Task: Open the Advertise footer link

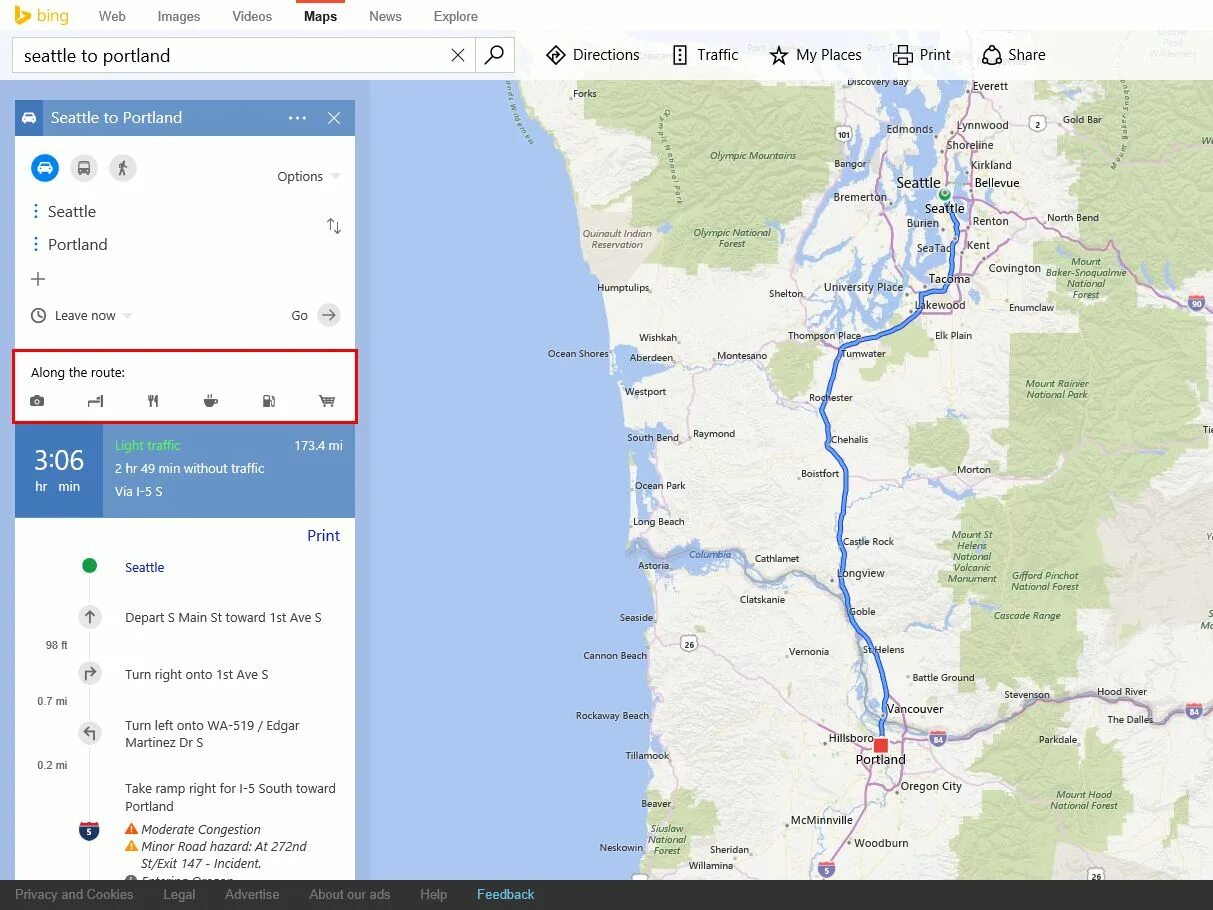Action: tap(252, 894)
